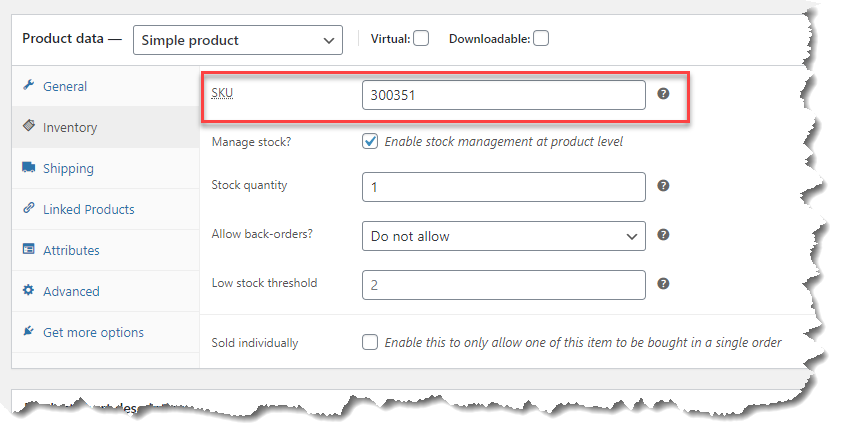Go to the Linked Products tab
Viewport: 844px width, 438px height.
[88, 209]
